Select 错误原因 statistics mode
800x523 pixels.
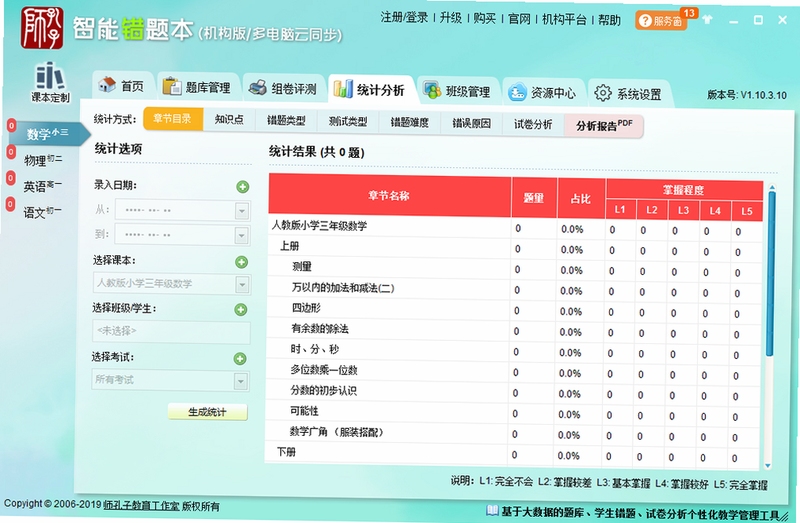point(471,123)
